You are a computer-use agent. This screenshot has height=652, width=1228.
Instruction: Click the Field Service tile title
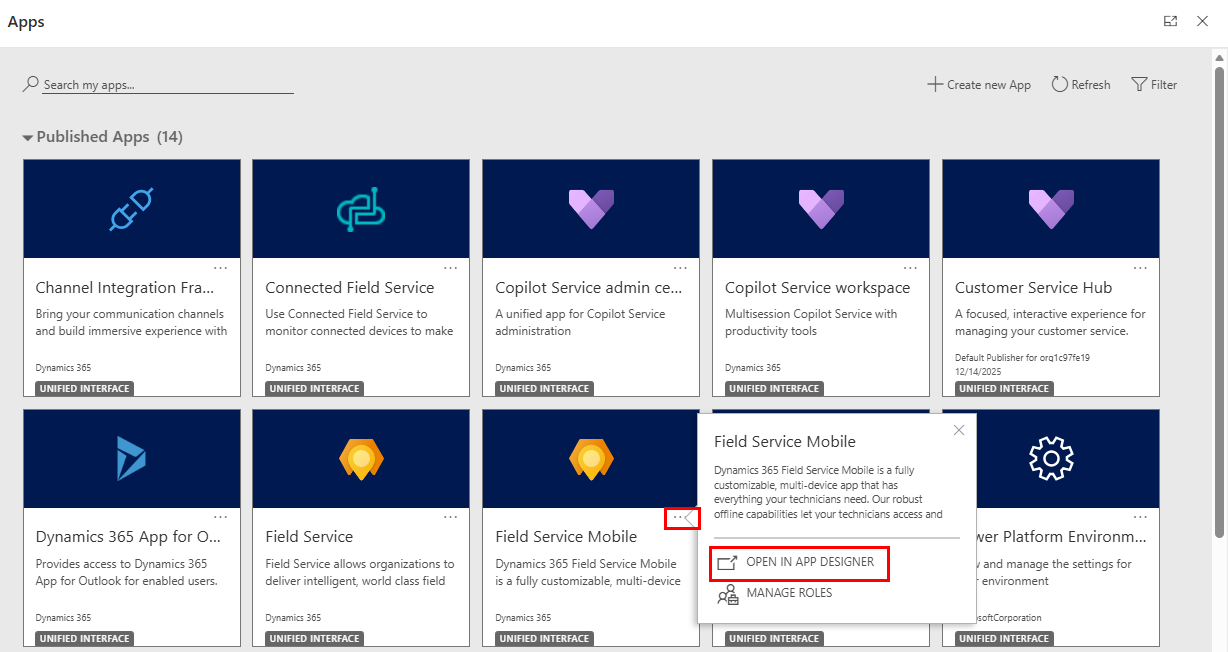pyautogui.click(x=309, y=537)
